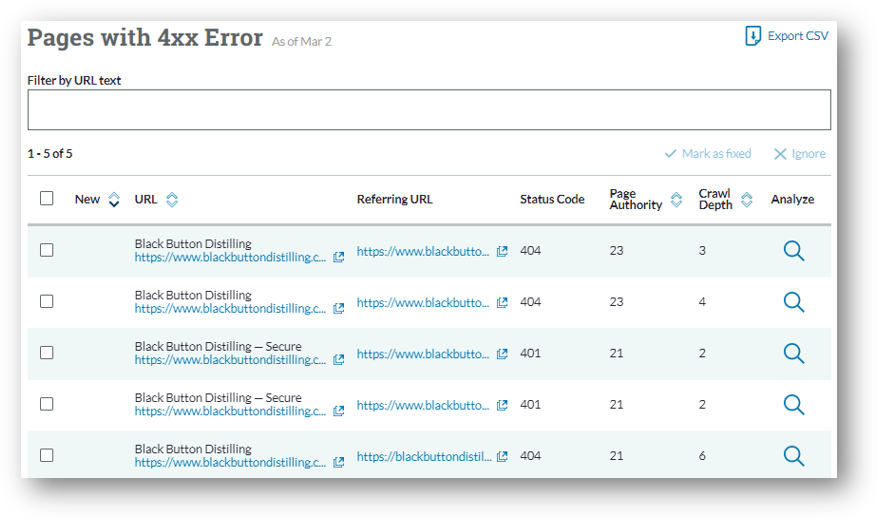Open URL link in first 401 row

[x=230, y=360]
